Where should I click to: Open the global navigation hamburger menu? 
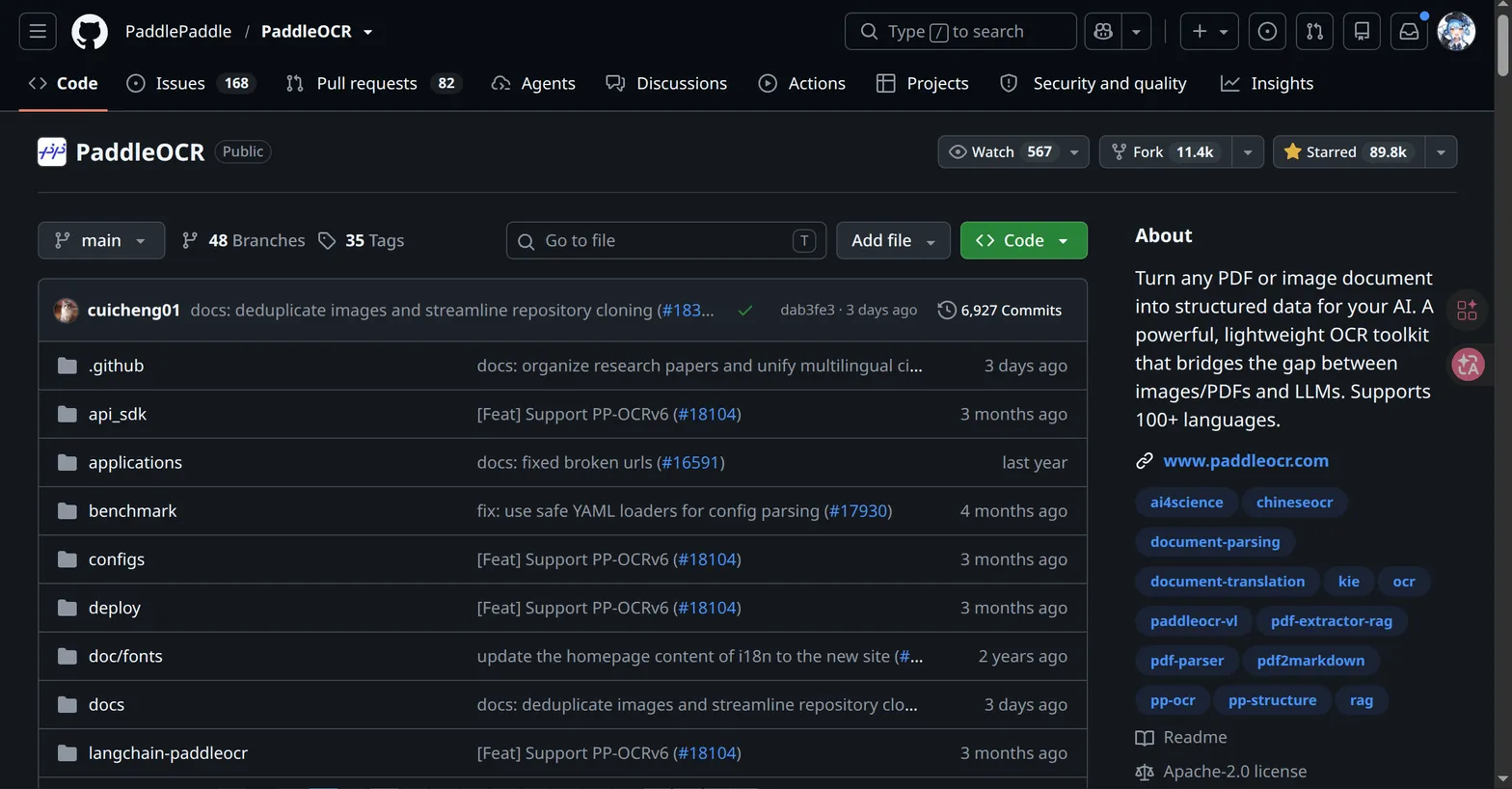pyautogui.click(x=38, y=32)
